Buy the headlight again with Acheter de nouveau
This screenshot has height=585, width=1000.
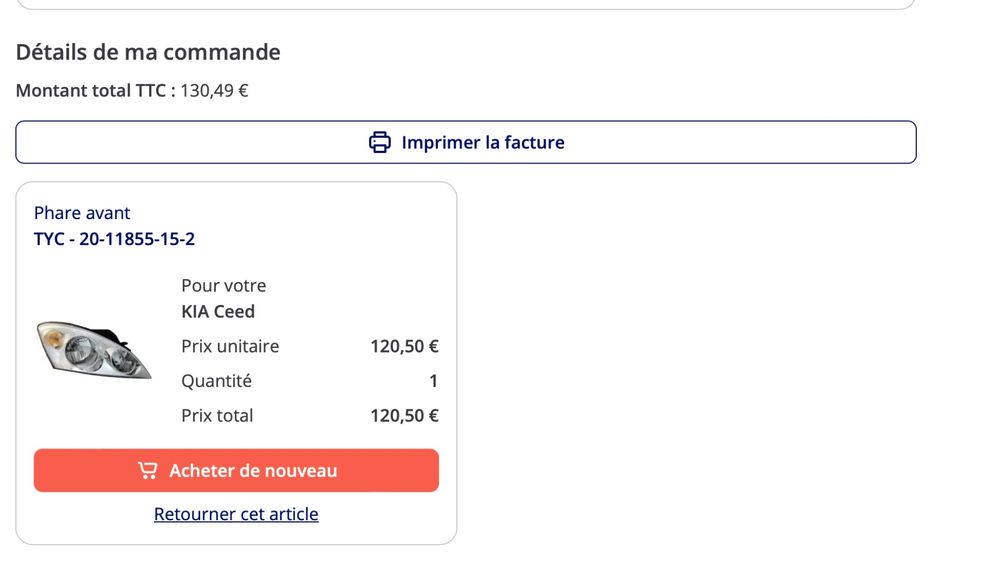pyautogui.click(x=236, y=470)
